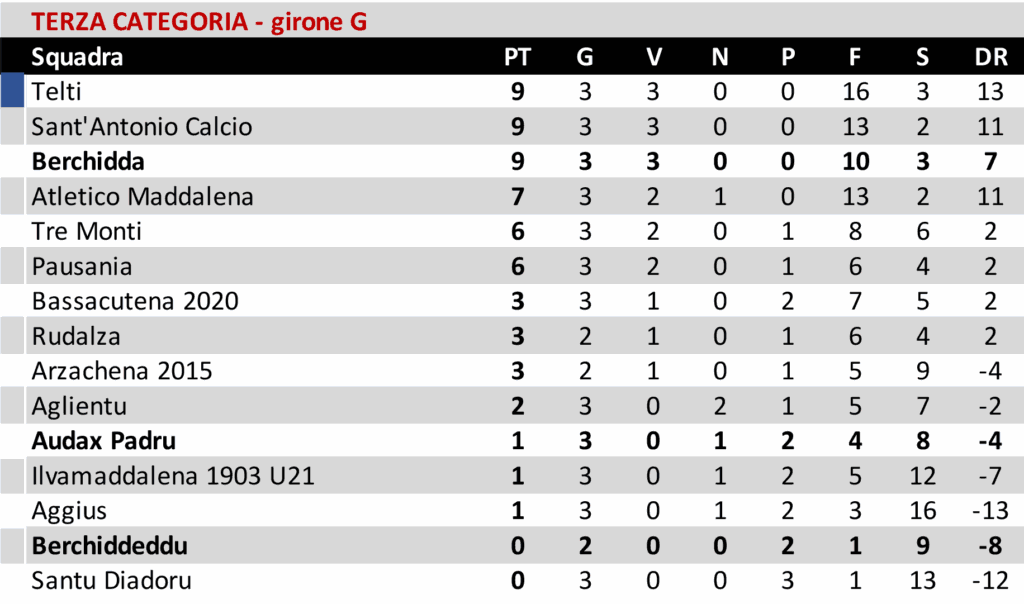Viewport: 1024px width, 604px height.
Task: Select the Tre Monti team name
Action: (x=86, y=232)
